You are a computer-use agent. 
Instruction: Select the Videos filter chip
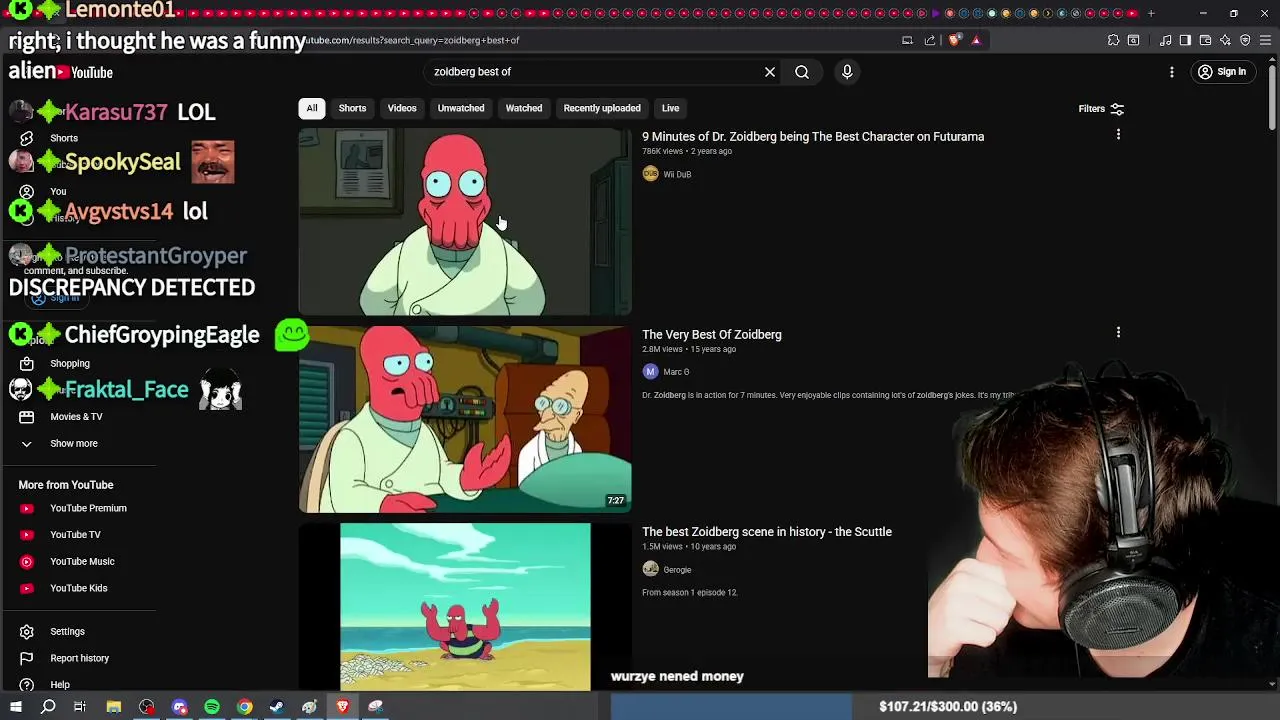coord(402,108)
